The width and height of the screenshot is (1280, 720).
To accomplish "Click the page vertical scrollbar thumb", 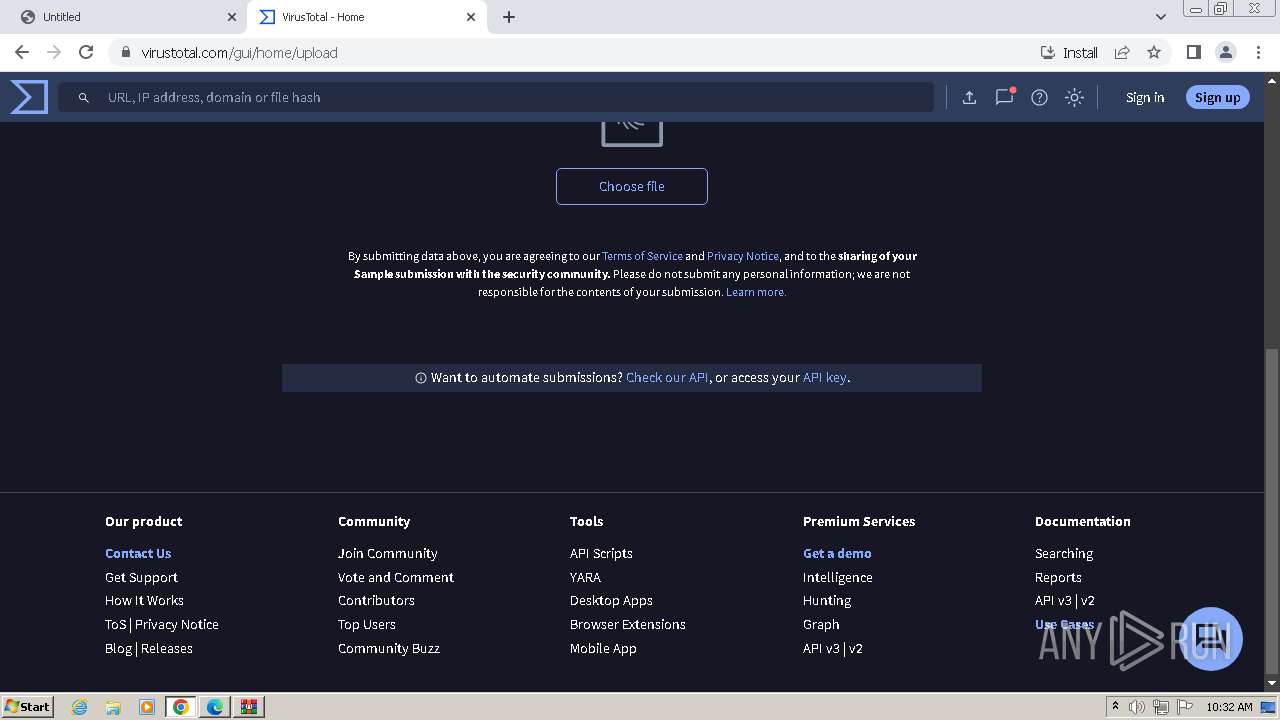I will (1272, 510).
